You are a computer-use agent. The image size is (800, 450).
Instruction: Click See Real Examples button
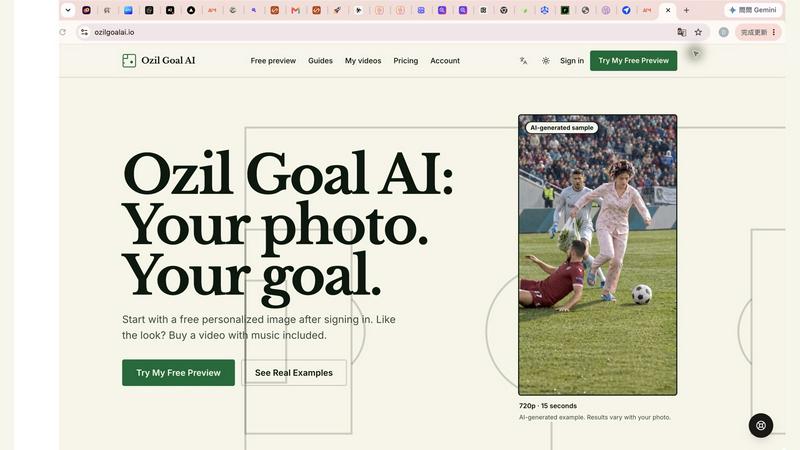[294, 372]
